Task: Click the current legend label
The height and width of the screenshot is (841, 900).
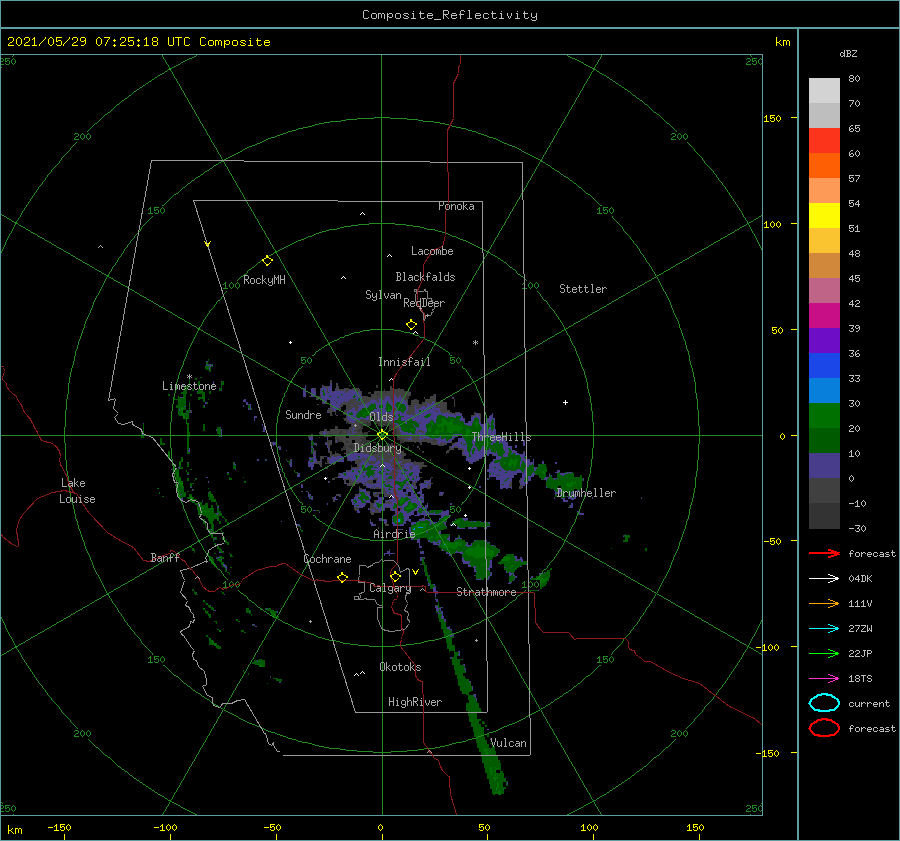Action: point(869,704)
